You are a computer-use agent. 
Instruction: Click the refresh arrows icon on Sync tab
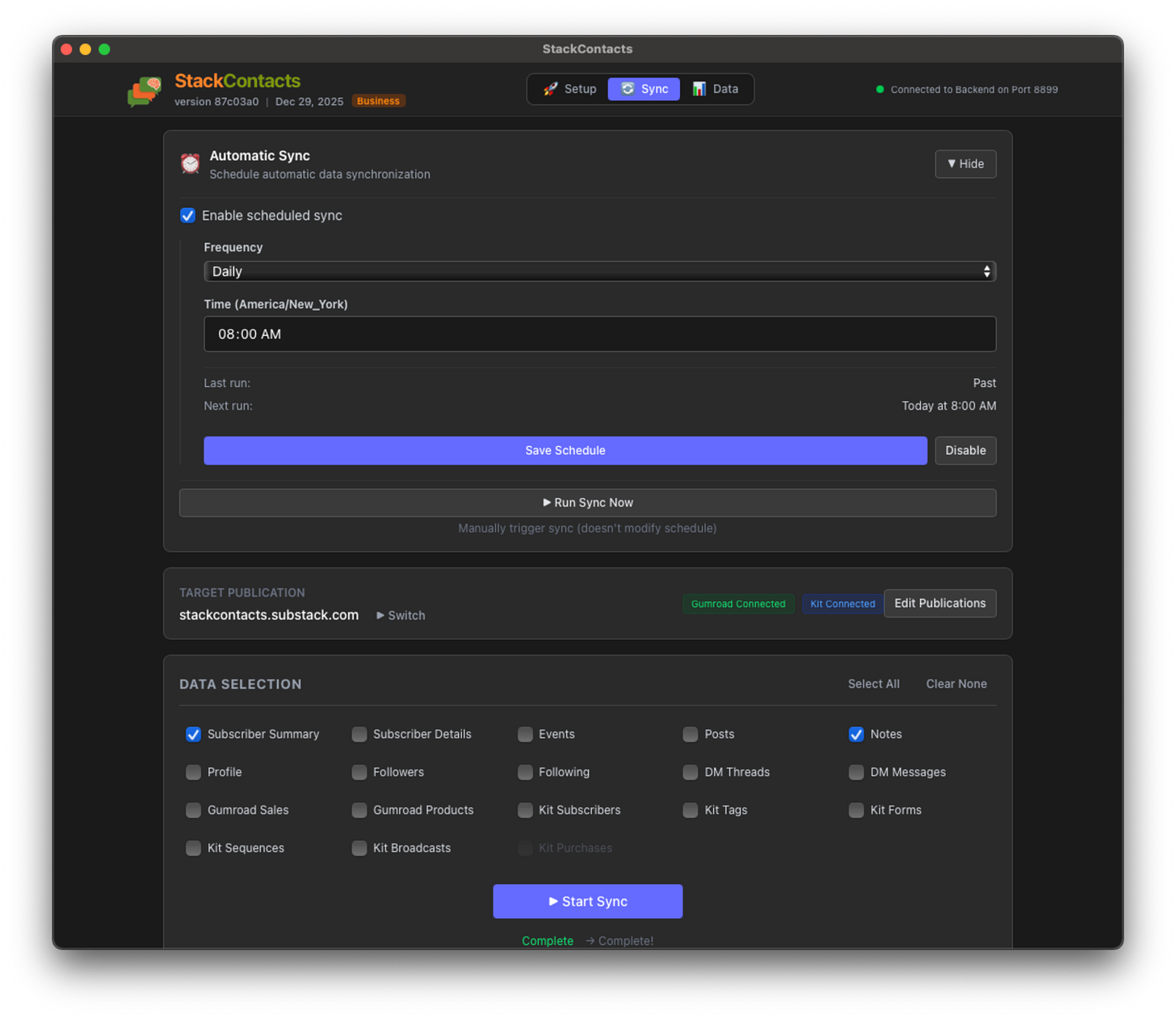click(628, 89)
